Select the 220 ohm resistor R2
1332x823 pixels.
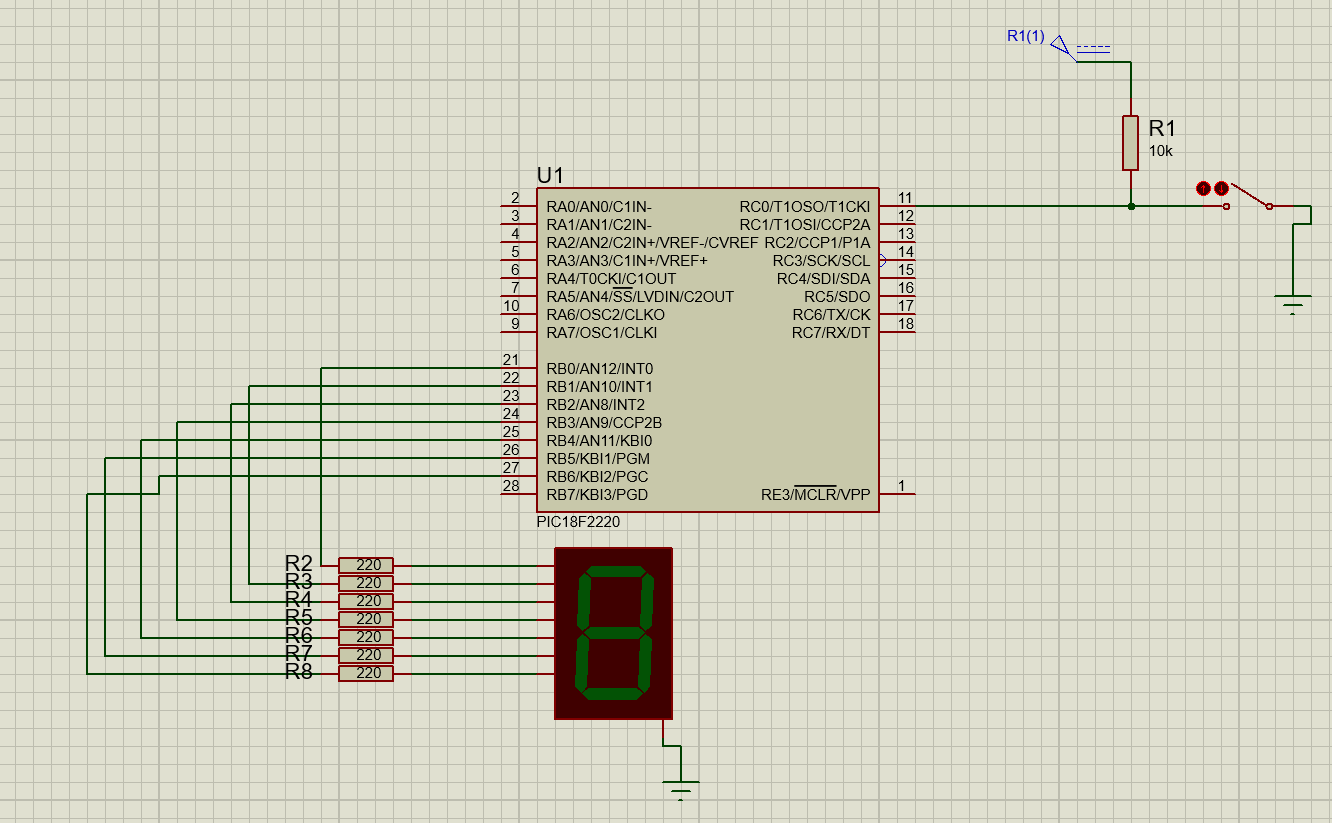(366, 565)
